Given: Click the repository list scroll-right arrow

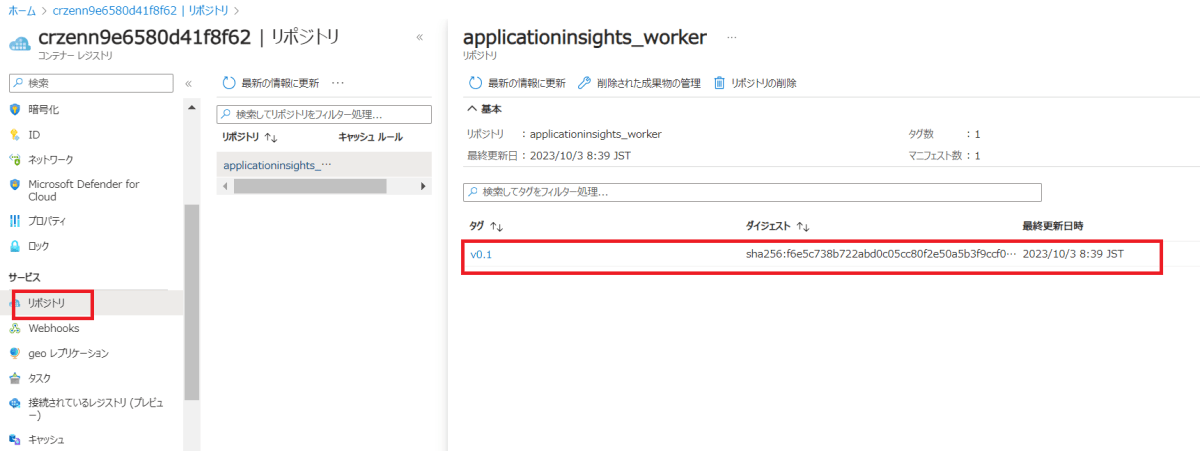Looking at the screenshot, I should 424,186.
